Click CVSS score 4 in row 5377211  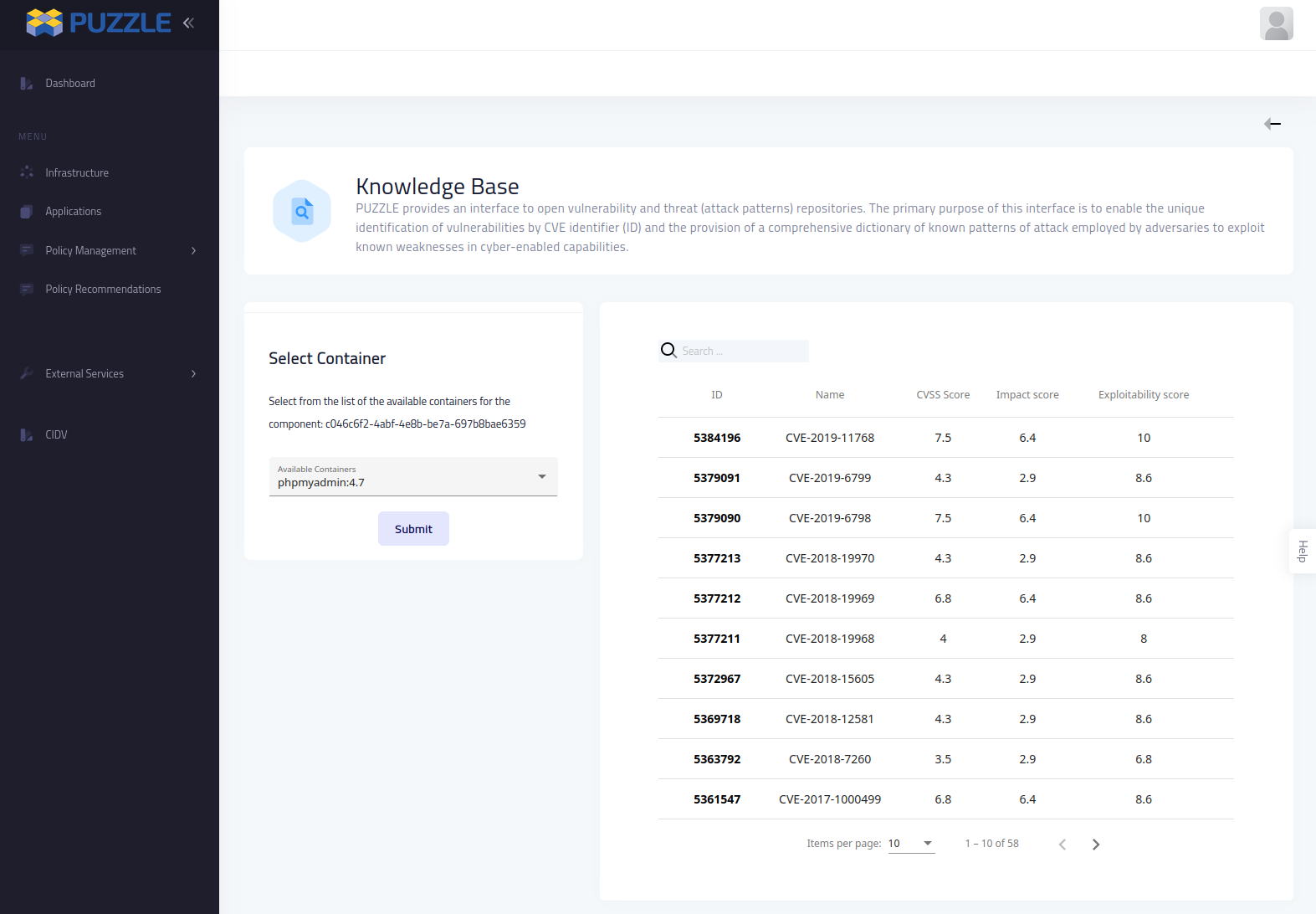[x=943, y=639]
